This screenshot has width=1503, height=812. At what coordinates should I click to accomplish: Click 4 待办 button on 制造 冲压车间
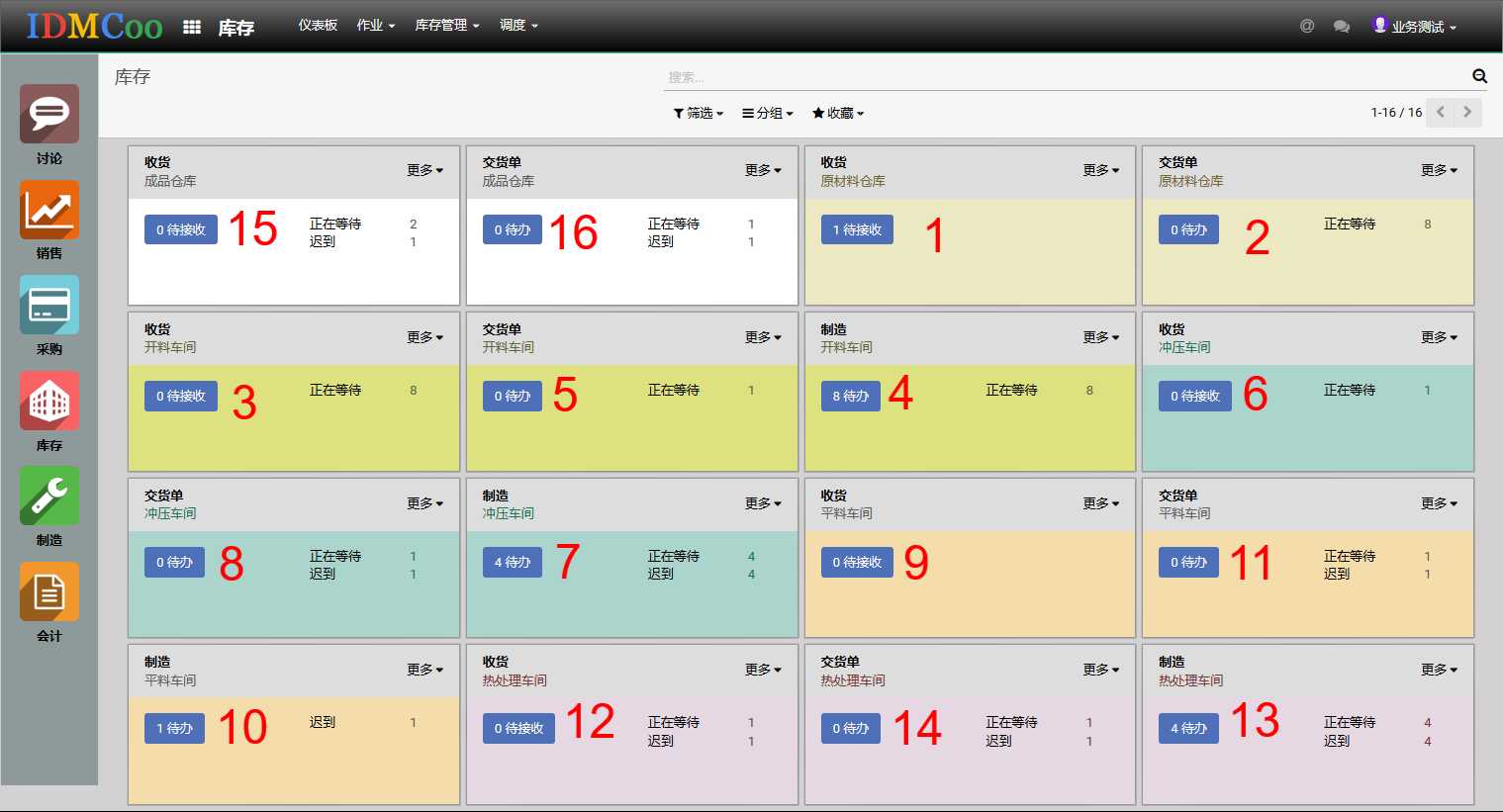pyautogui.click(x=513, y=562)
